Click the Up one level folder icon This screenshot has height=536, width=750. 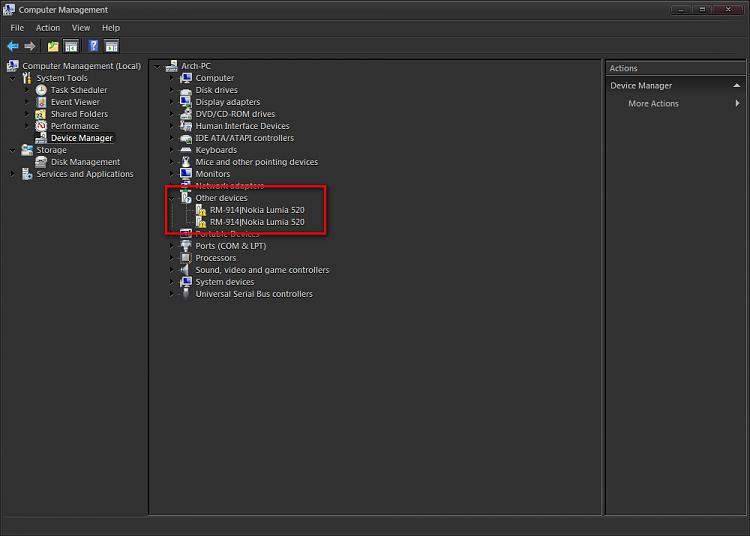tap(53, 46)
